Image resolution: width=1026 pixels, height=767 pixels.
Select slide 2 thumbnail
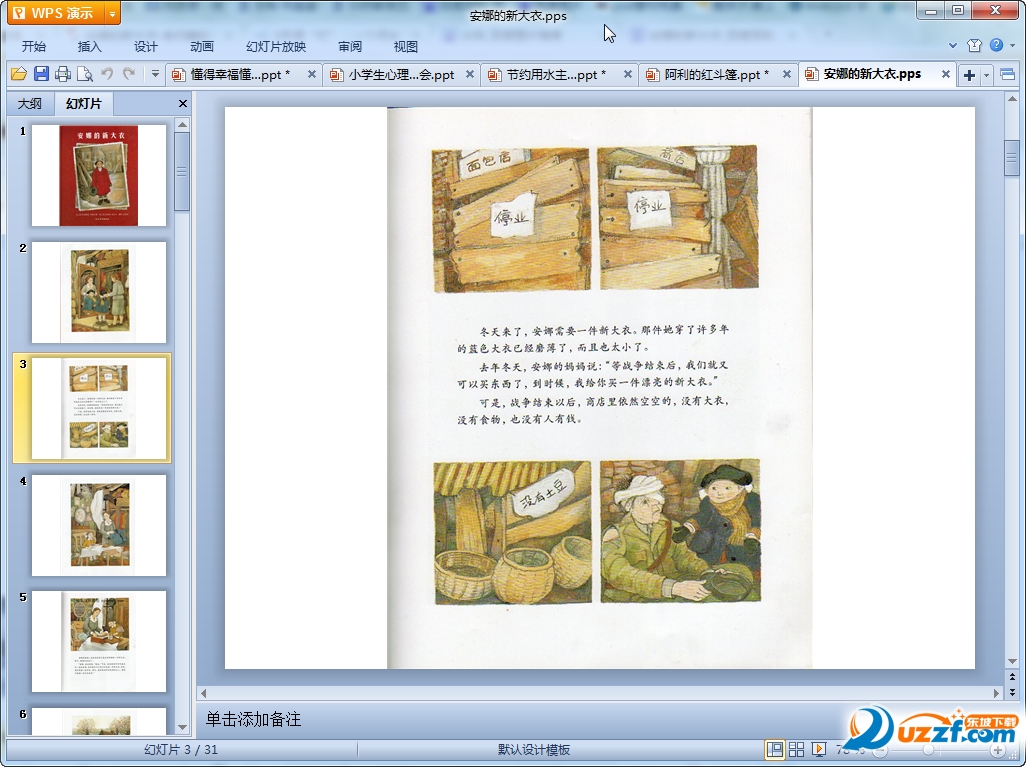click(99, 292)
